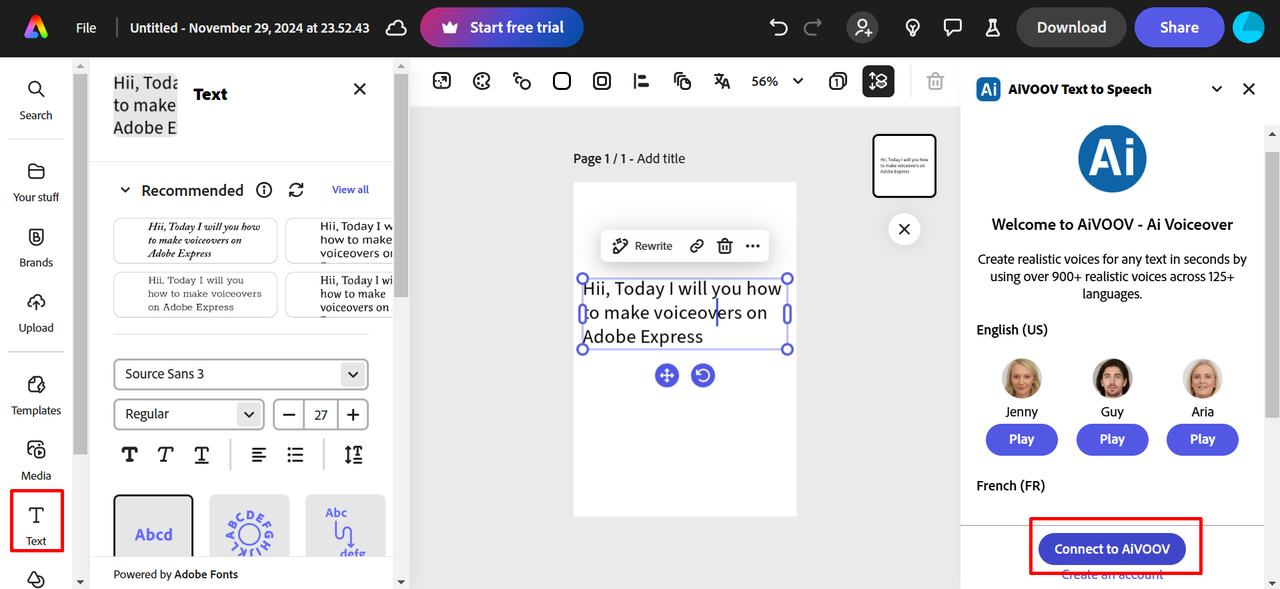
Task: Apply bold text formatting
Action: (130, 455)
